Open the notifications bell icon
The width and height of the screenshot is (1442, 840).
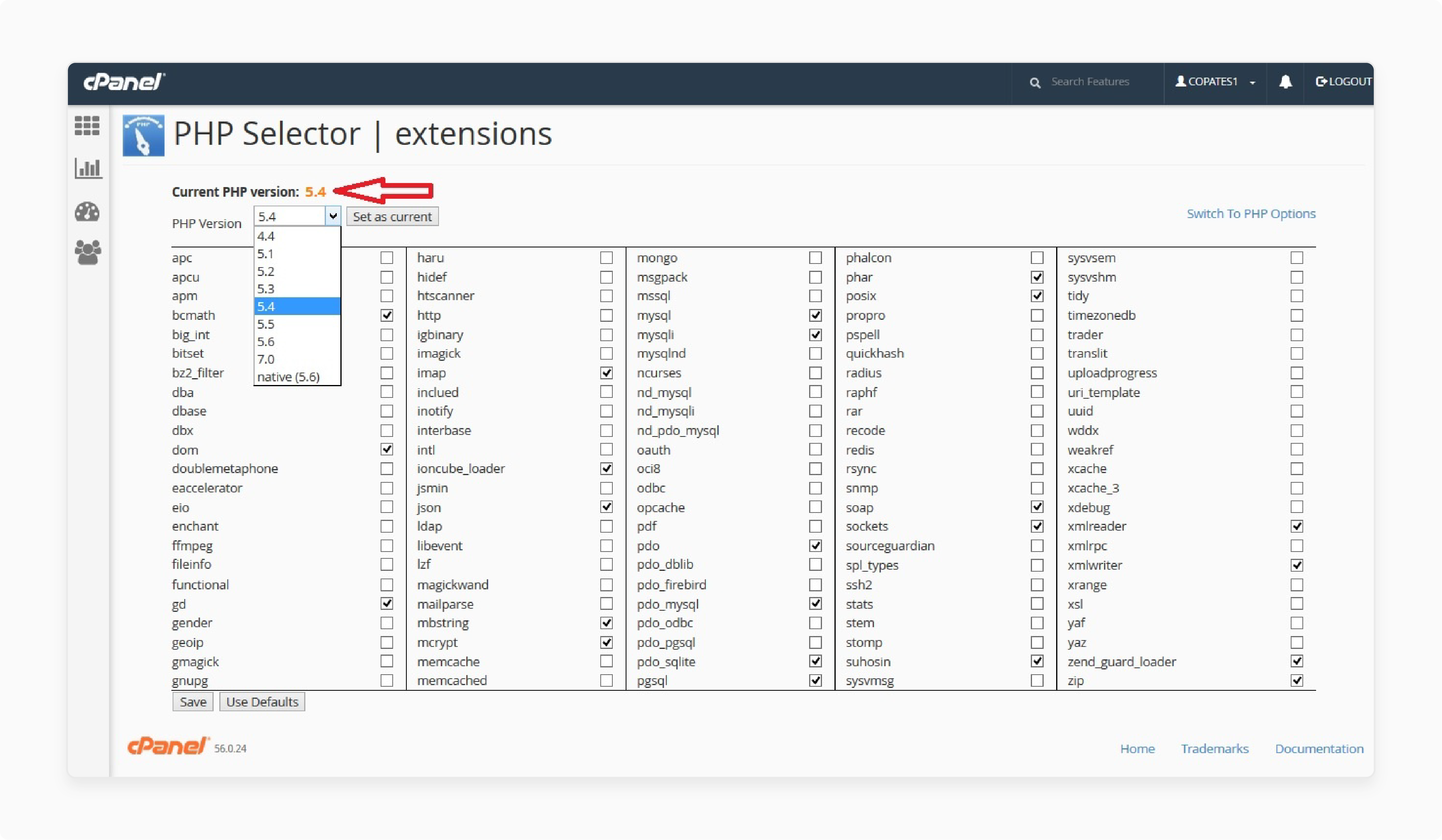1285,82
